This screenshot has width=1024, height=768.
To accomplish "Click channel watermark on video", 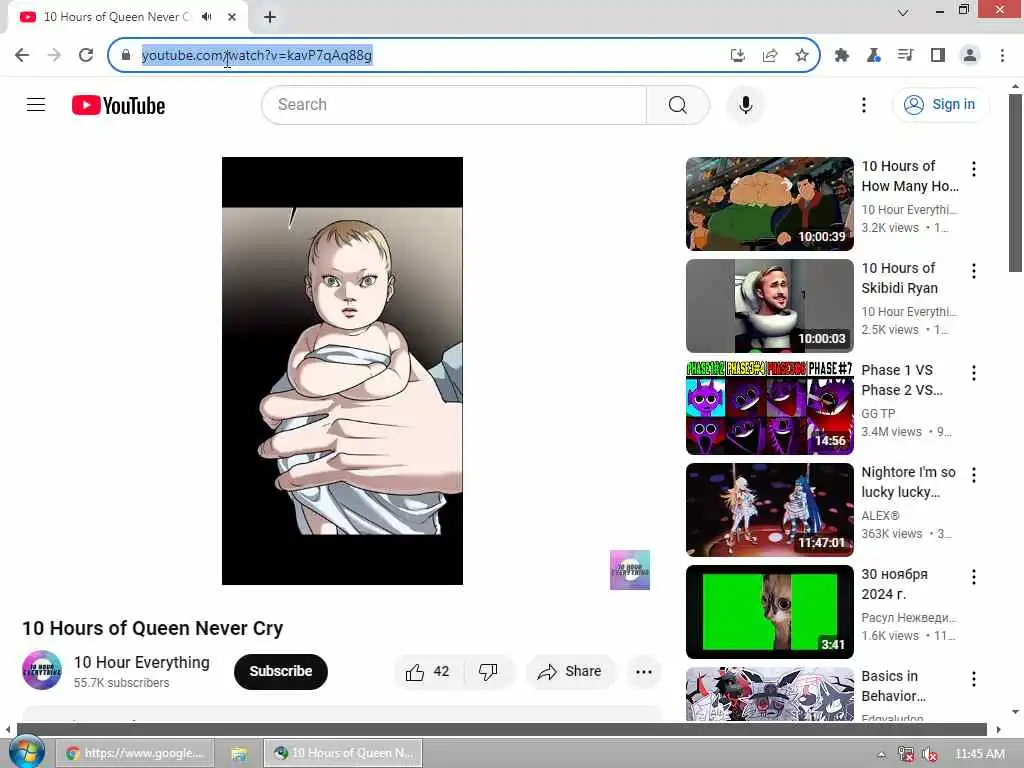I will click(630, 569).
